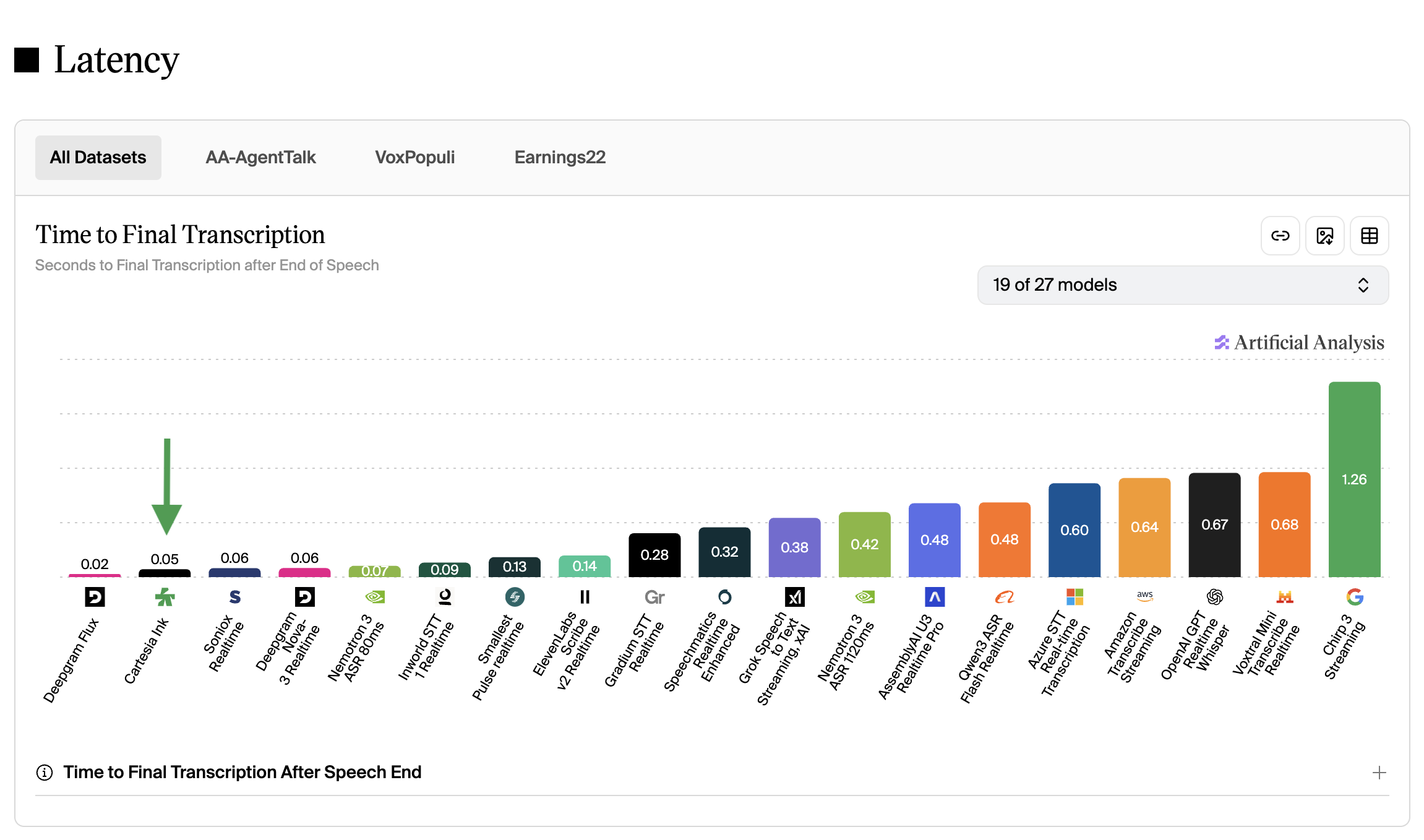Screen dimensions: 1424x840
Task: Open the table view icon
Action: pos(1369,236)
